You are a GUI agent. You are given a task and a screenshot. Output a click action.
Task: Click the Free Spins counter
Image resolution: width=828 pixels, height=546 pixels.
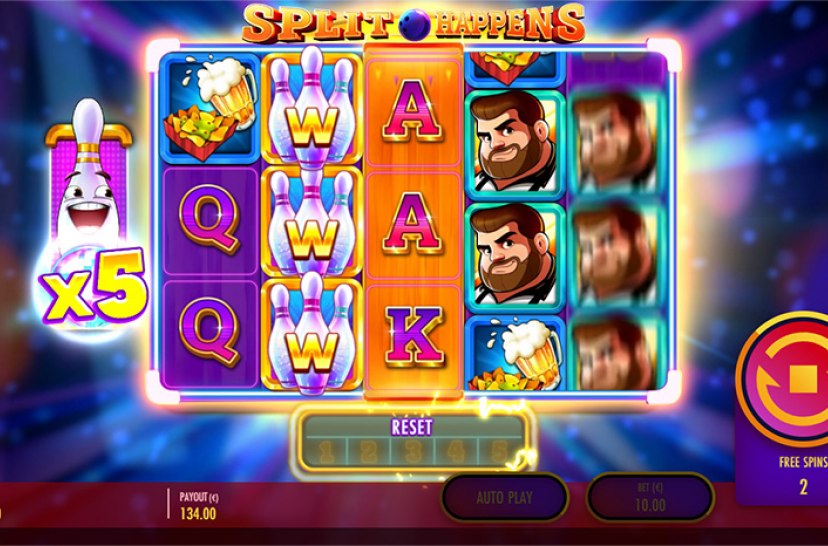coord(803,475)
